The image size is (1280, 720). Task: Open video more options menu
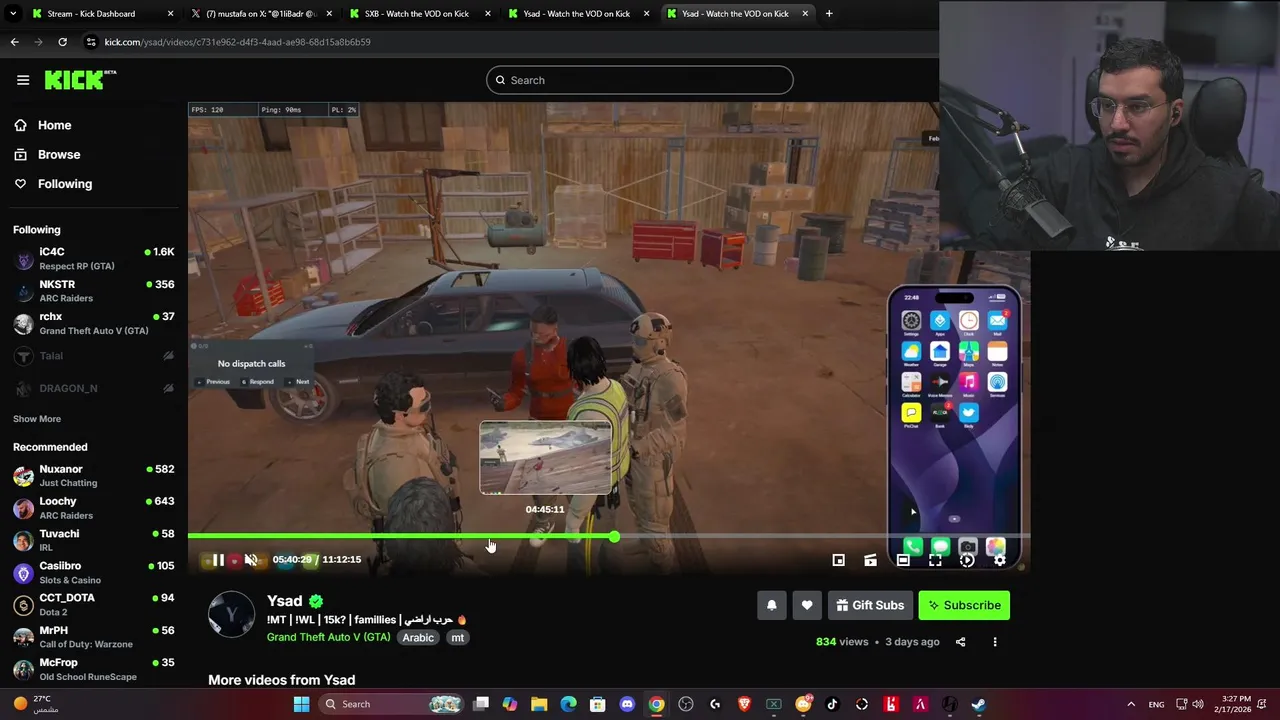[x=995, y=642]
